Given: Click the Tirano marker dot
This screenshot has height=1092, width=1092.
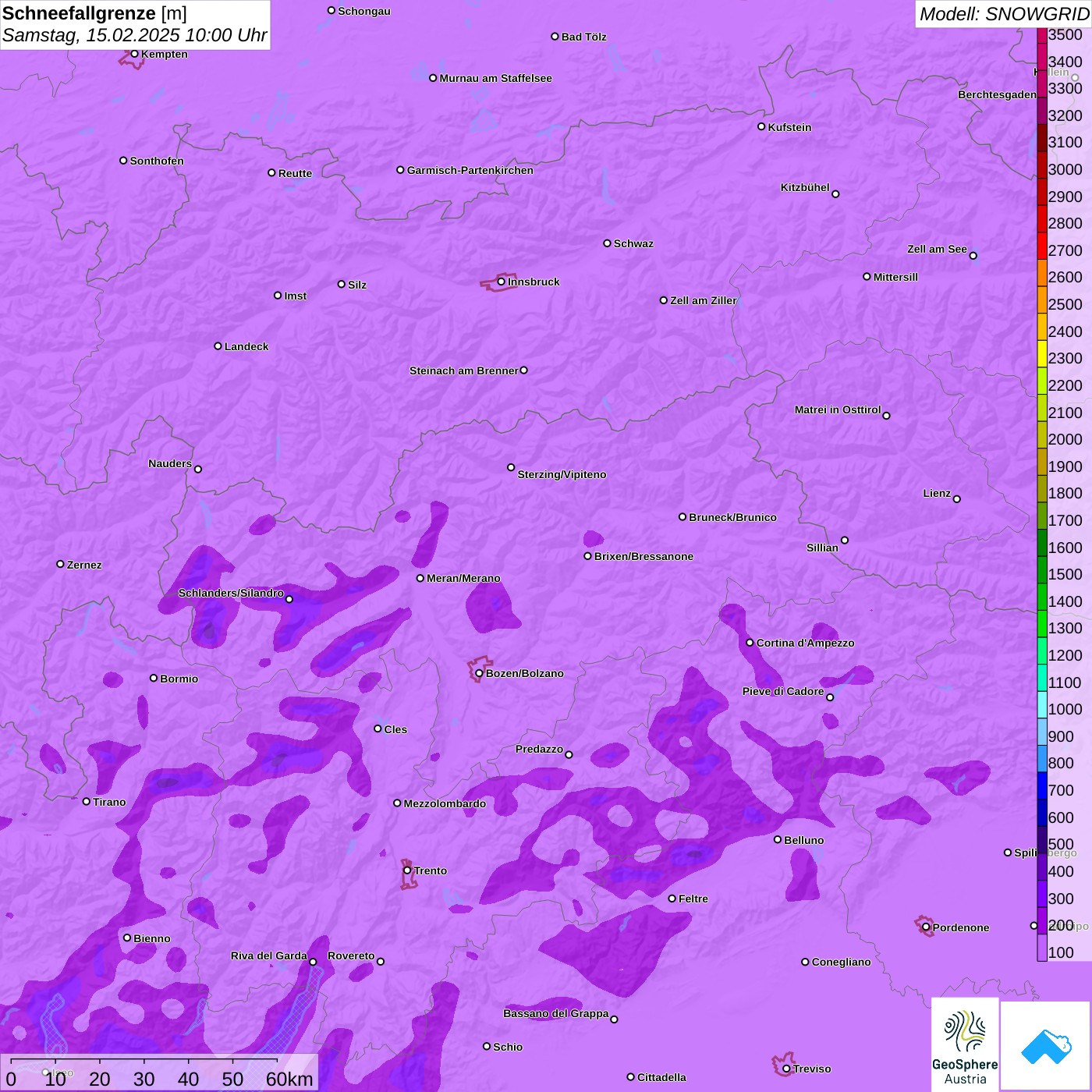Looking at the screenshot, I should 87,802.
